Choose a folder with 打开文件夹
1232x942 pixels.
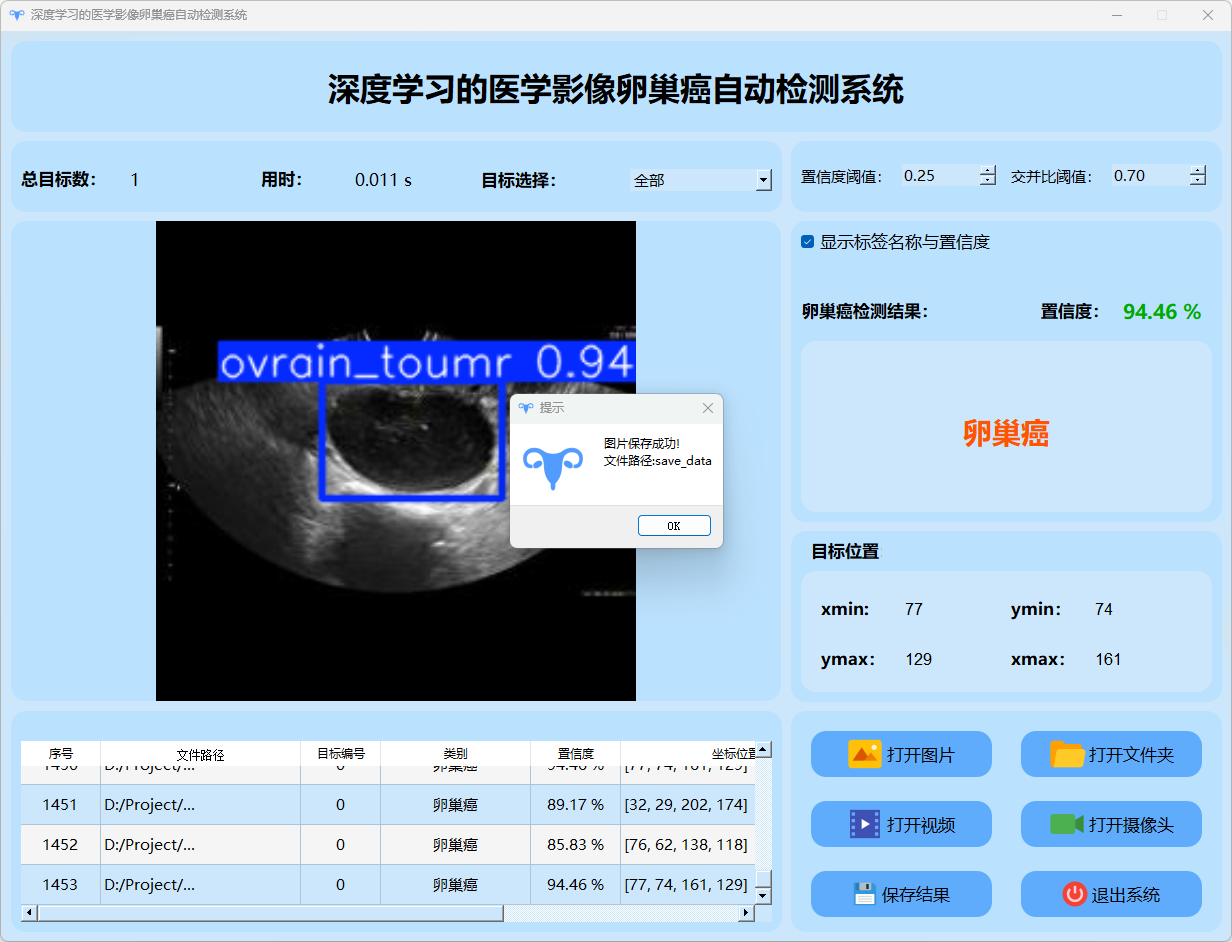(x=1111, y=754)
